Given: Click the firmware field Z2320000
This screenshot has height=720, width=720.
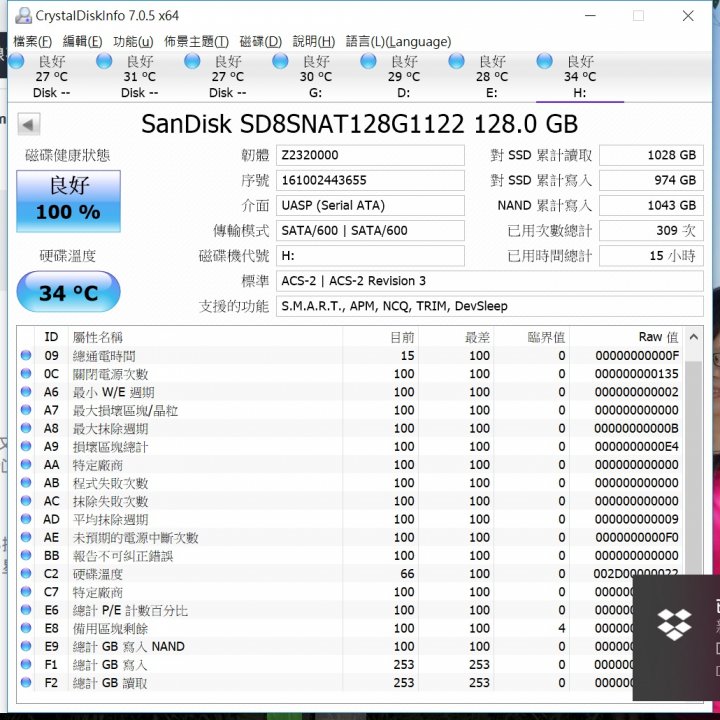Looking at the screenshot, I should tap(370, 155).
